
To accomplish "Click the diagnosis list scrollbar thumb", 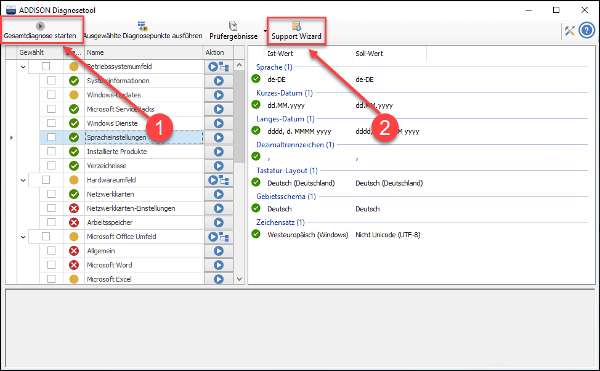I will tap(239, 117).
